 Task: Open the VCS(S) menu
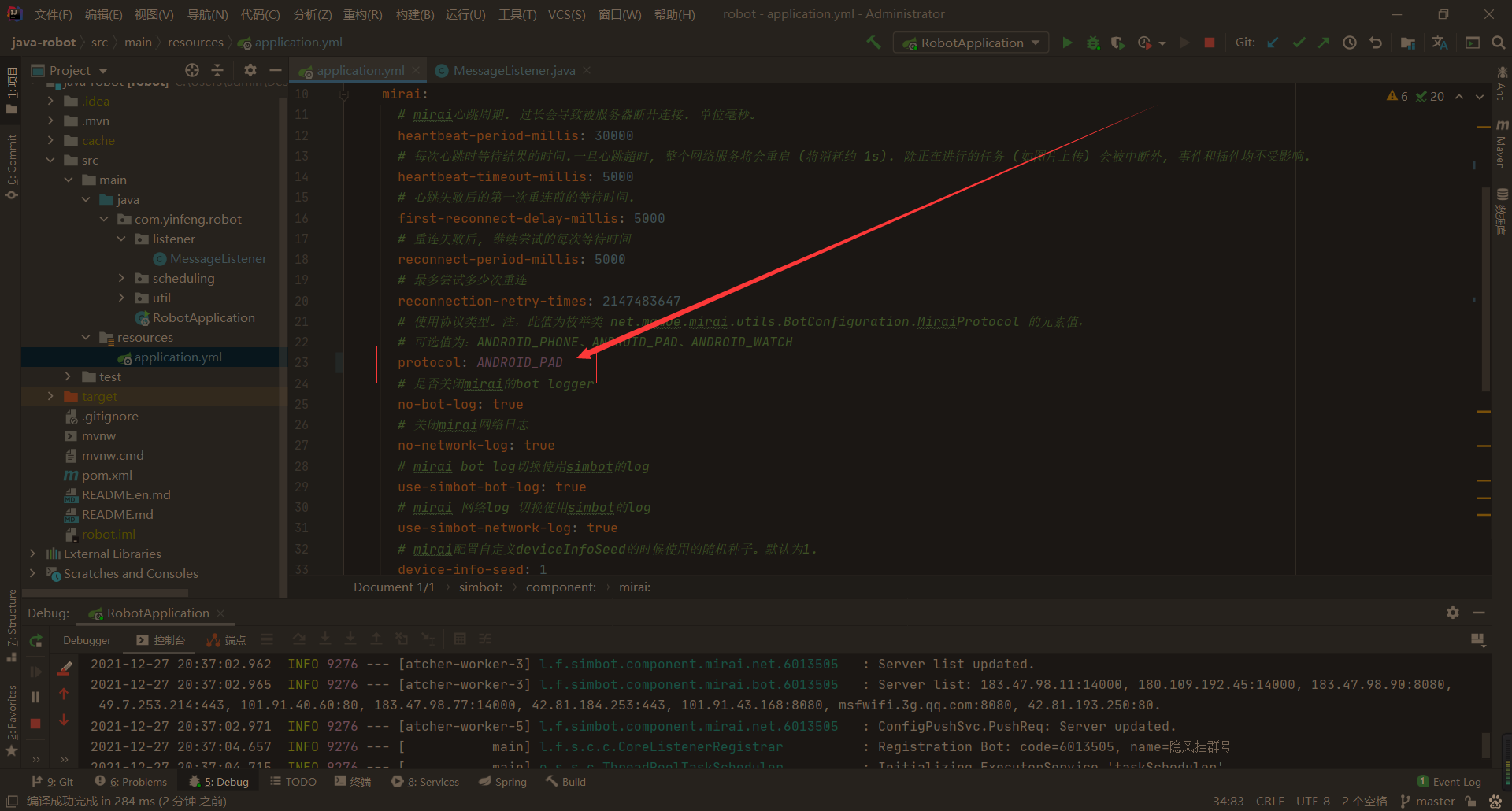[x=566, y=14]
